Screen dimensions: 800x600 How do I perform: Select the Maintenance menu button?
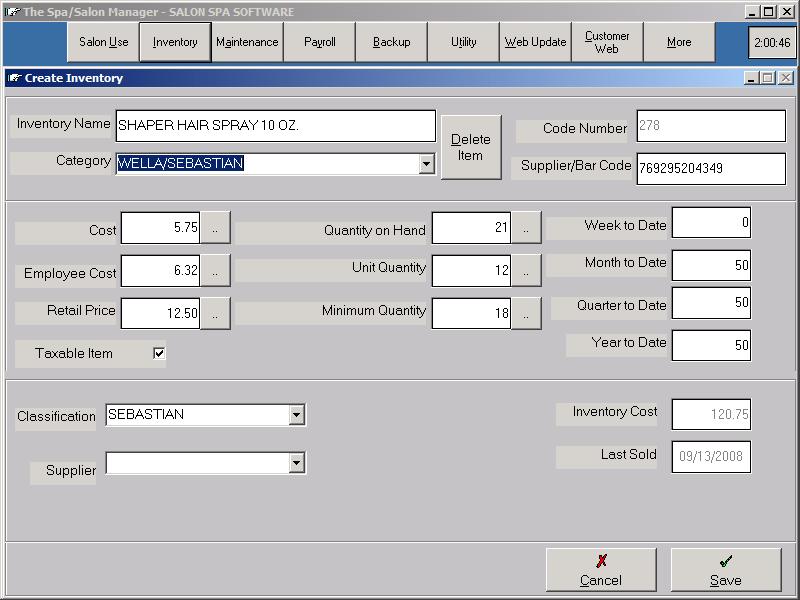(x=247, y=43)
